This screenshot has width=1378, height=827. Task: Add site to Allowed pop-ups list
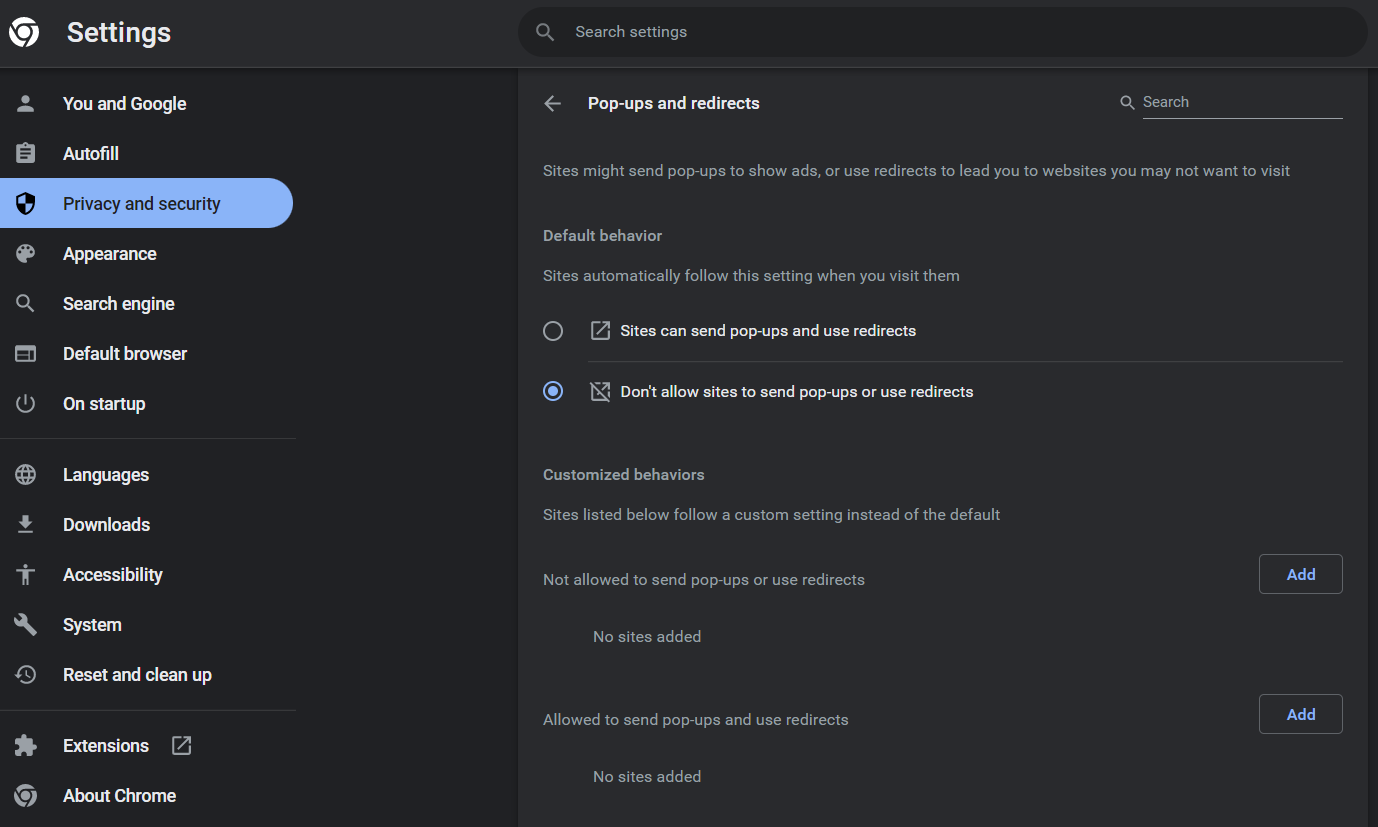click(x=1300, y=714)
